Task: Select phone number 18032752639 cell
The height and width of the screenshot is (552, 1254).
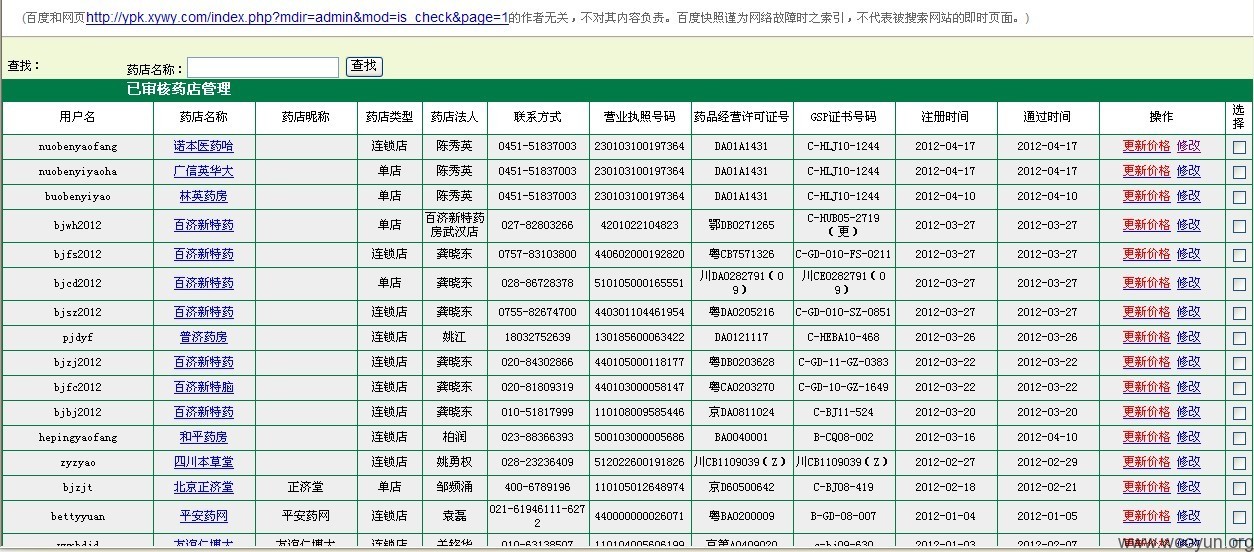Action: tap(536, 337)
